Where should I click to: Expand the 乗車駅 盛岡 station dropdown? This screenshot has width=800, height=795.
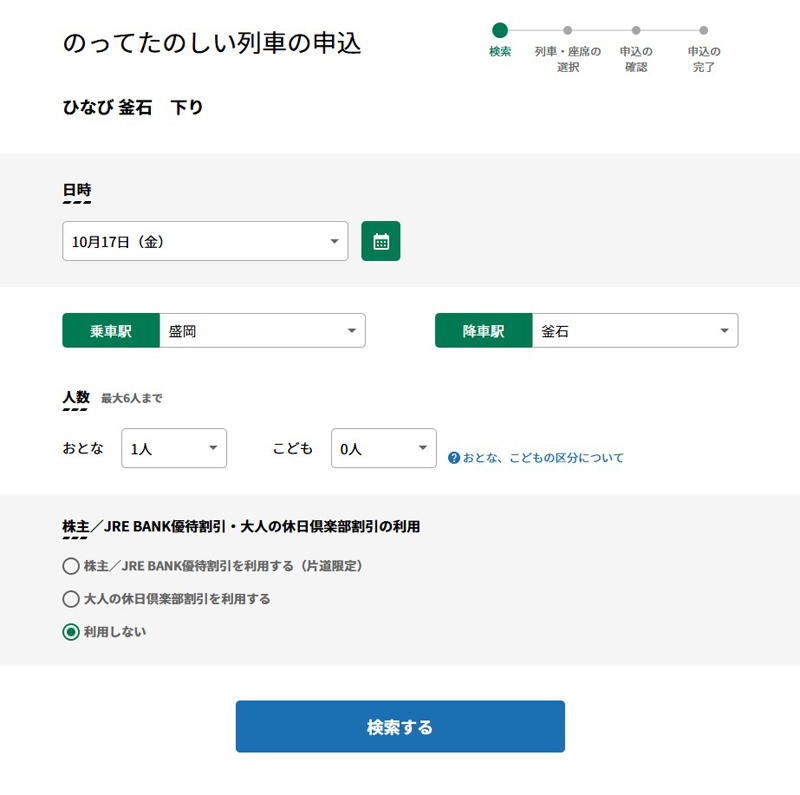(x=262, y=331)
